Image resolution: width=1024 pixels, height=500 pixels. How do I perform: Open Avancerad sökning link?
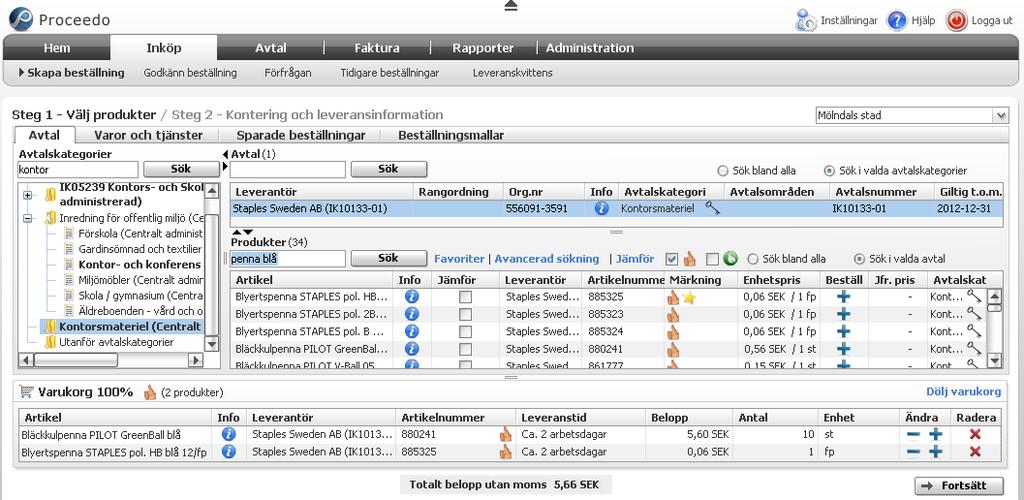pyautogui.click(x=547, y=259)
